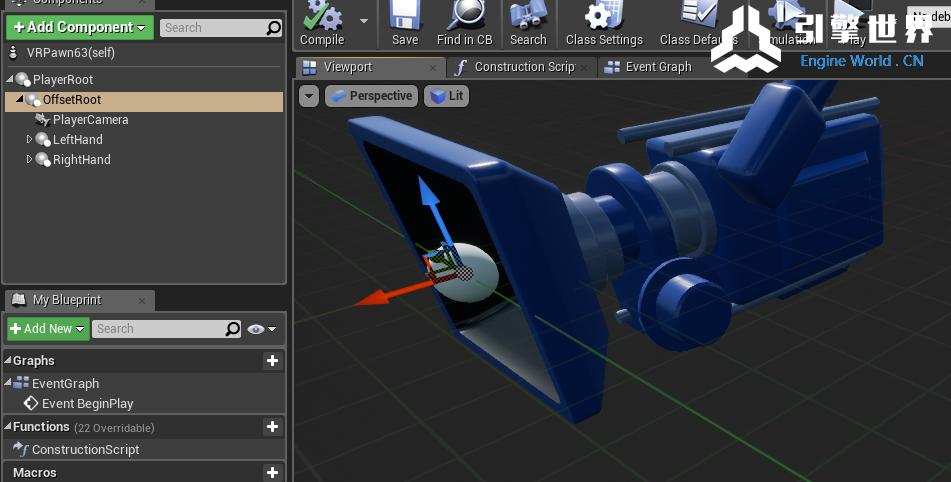
Task: Open the Lit view mode menu
Action: [x=446, y=96]
